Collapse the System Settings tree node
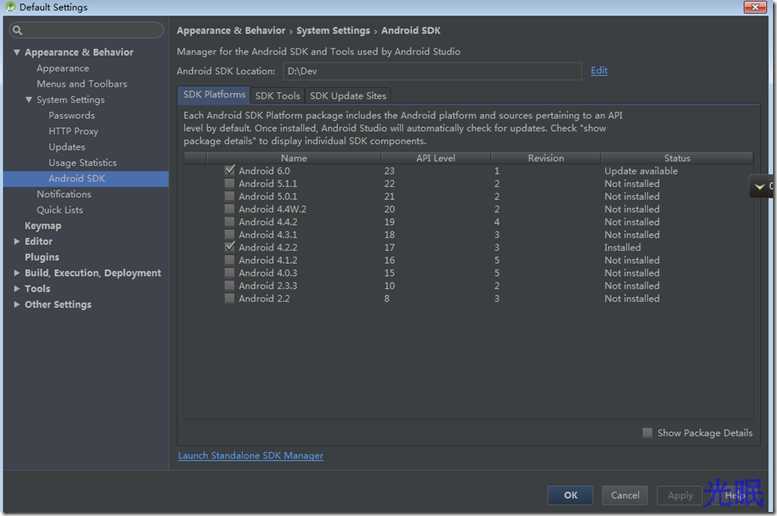 29,100
